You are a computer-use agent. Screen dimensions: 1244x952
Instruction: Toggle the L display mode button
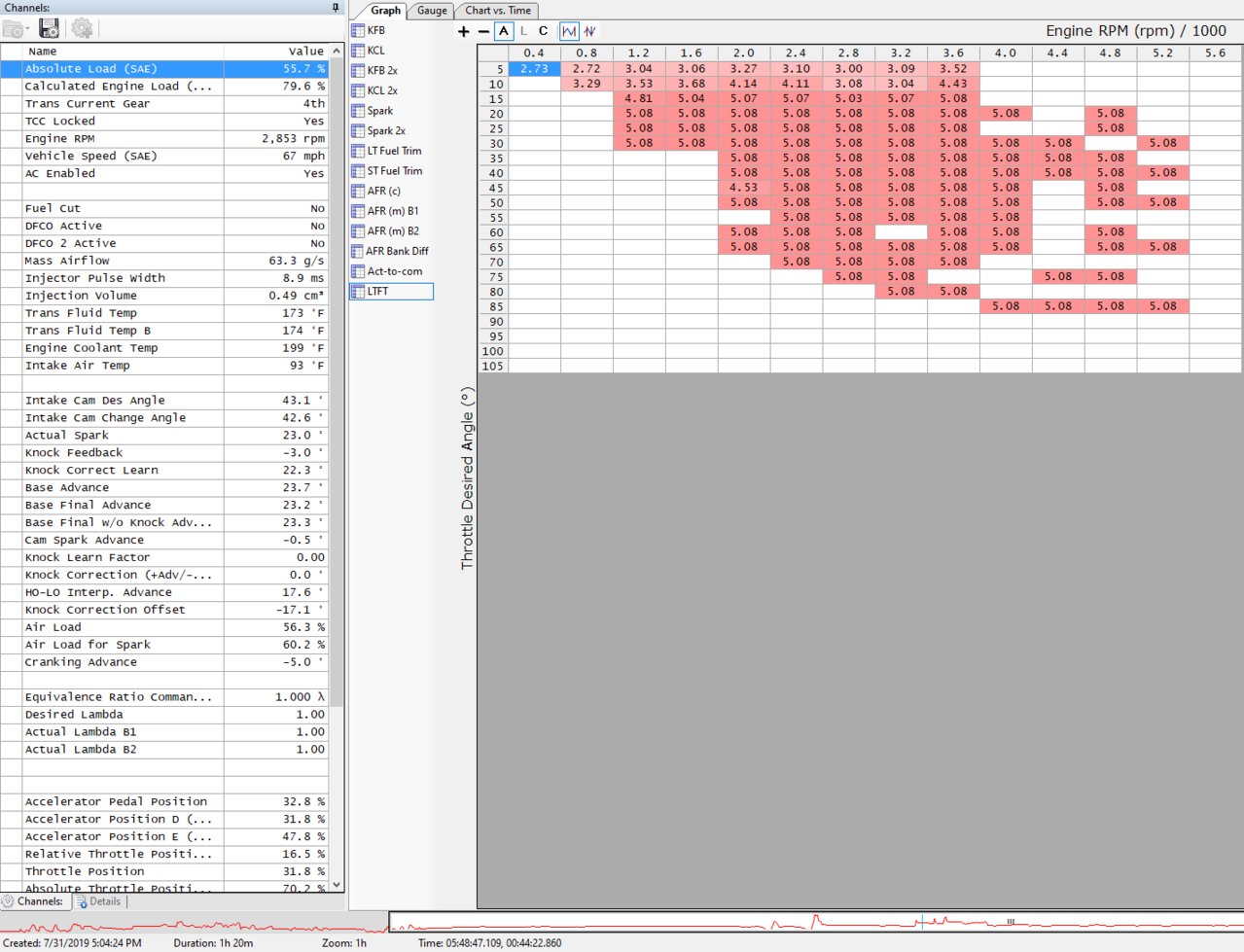(523, 31)
